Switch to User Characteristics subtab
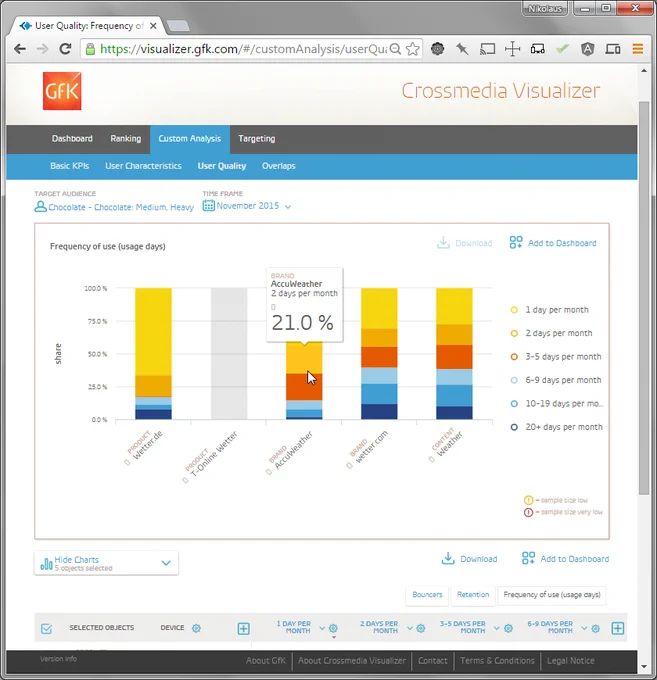The image size is (657, 680). pyautogui.click(x=143, y=166)
